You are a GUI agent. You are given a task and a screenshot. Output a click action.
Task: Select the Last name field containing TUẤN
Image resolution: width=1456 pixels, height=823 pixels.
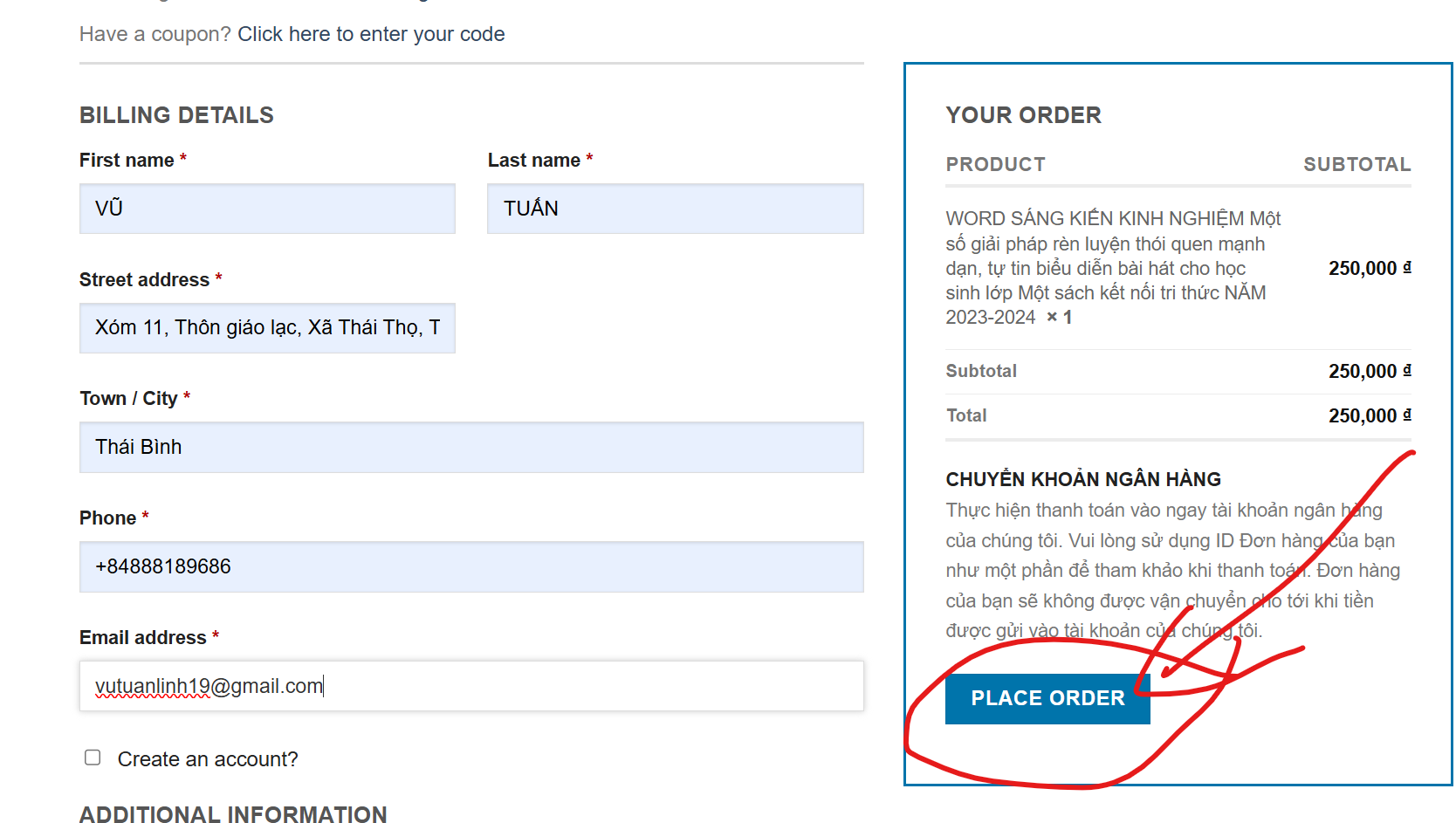676,209
